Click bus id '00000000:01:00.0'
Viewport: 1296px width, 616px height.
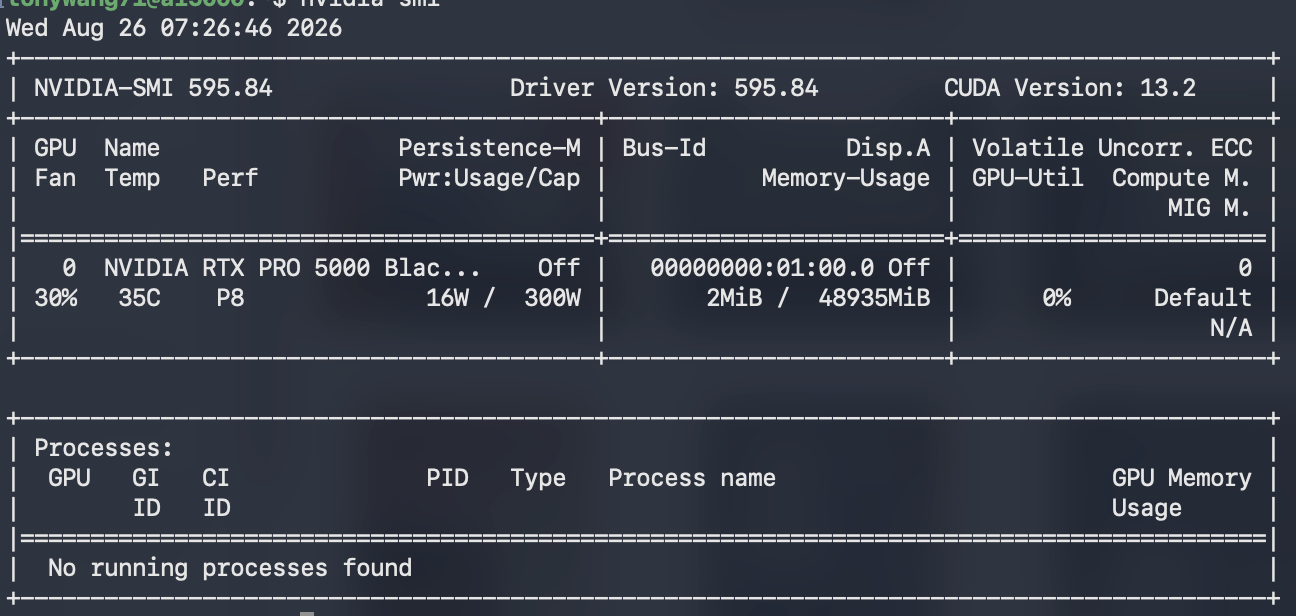(x=762, y=268)
